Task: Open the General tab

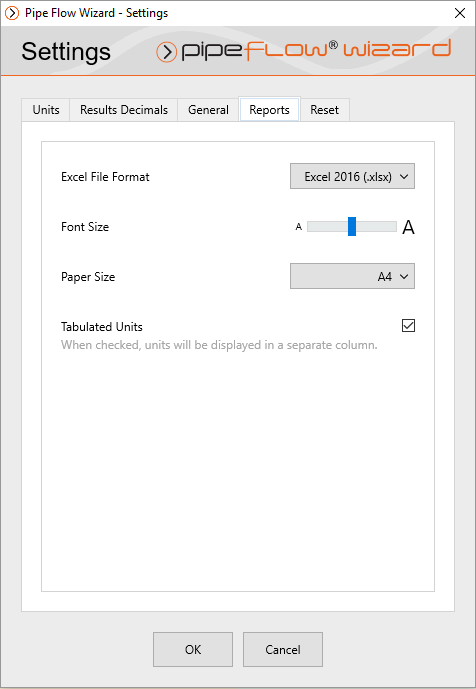Action: [x=208, y=110]
